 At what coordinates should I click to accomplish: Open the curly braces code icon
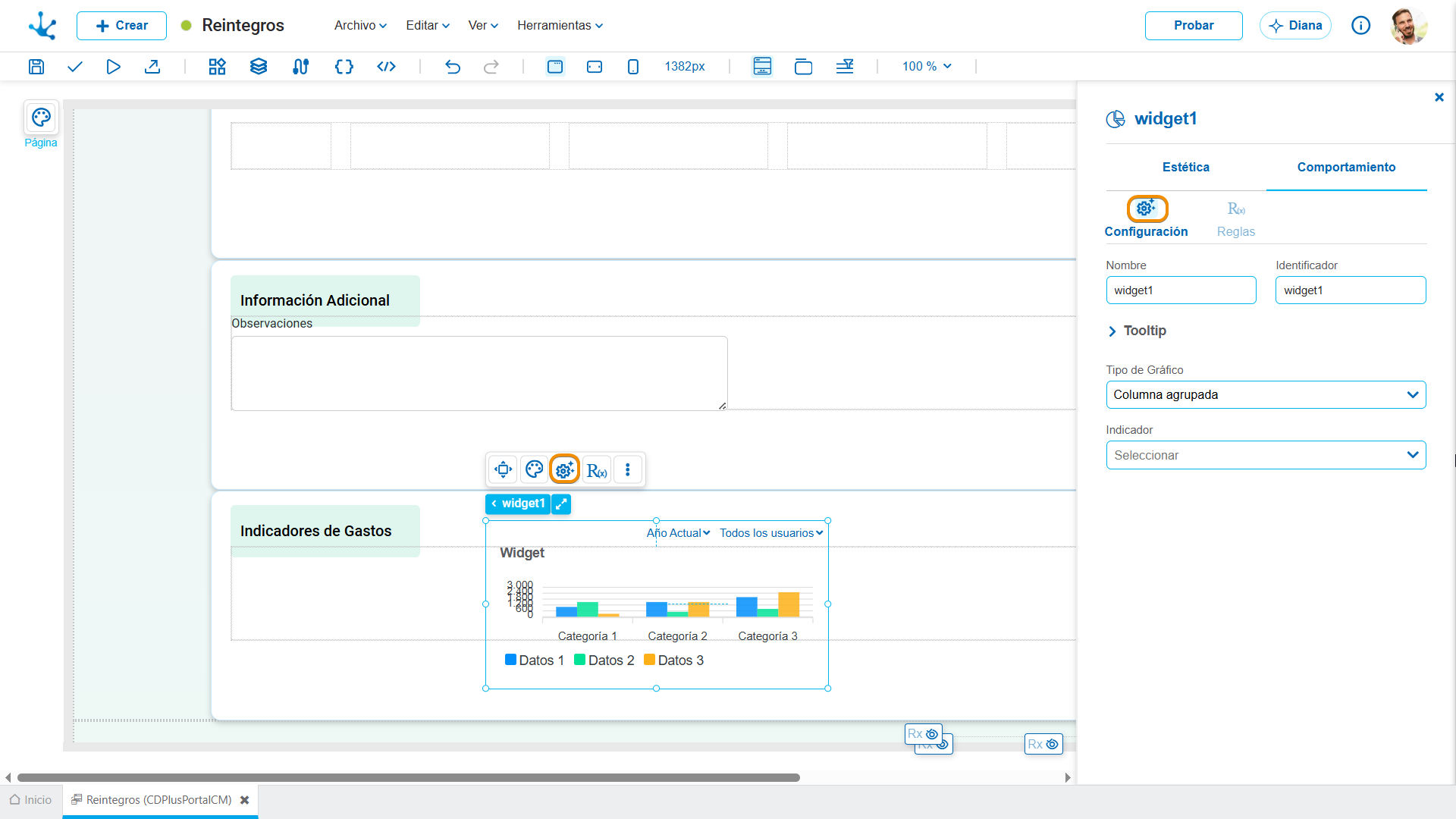344,67
